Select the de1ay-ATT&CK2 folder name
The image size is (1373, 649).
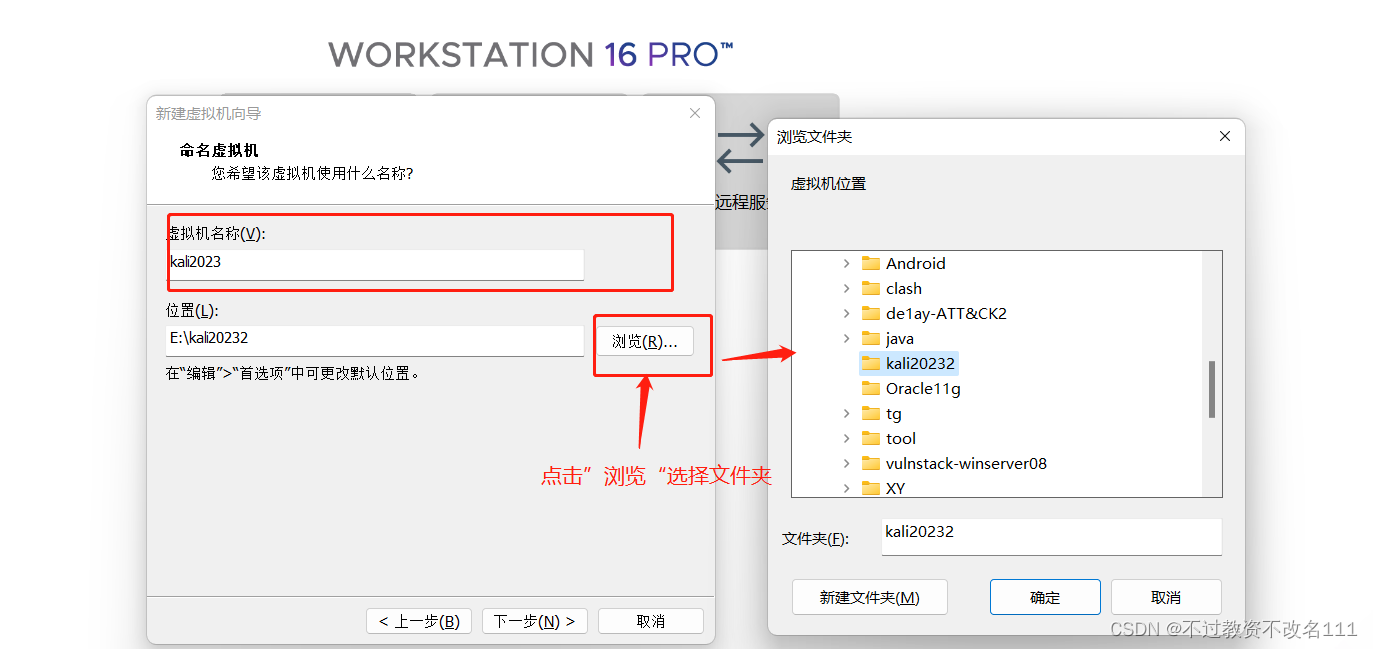[x=946, y=313]
